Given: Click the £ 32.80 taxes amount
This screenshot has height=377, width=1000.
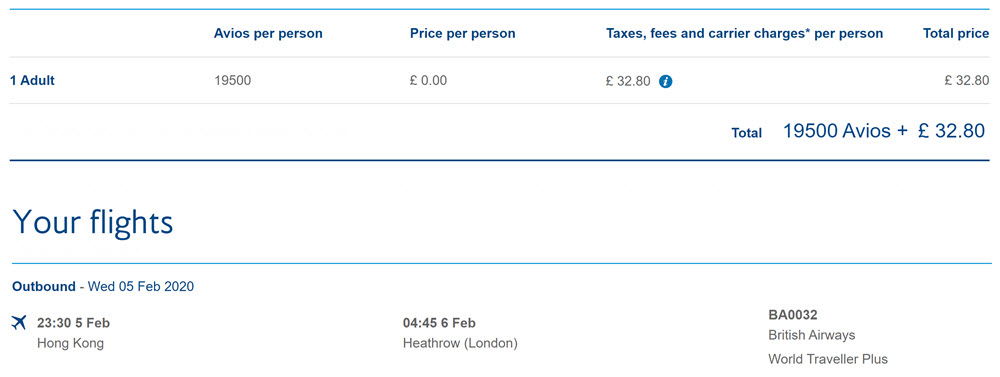Looking at the screenshot, I should (x=628, y=81).
